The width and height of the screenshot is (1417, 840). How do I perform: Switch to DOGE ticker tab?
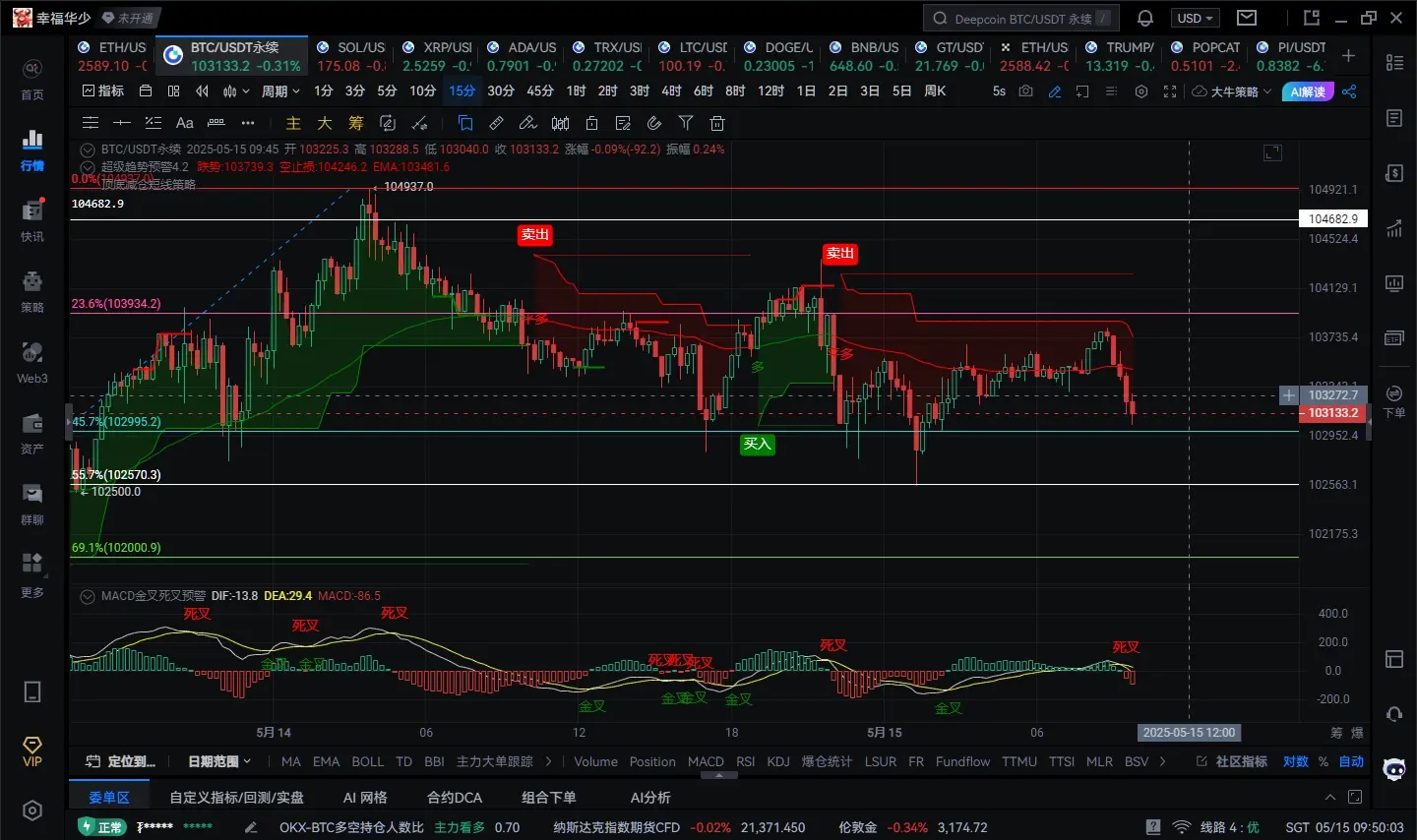point(779,56)
